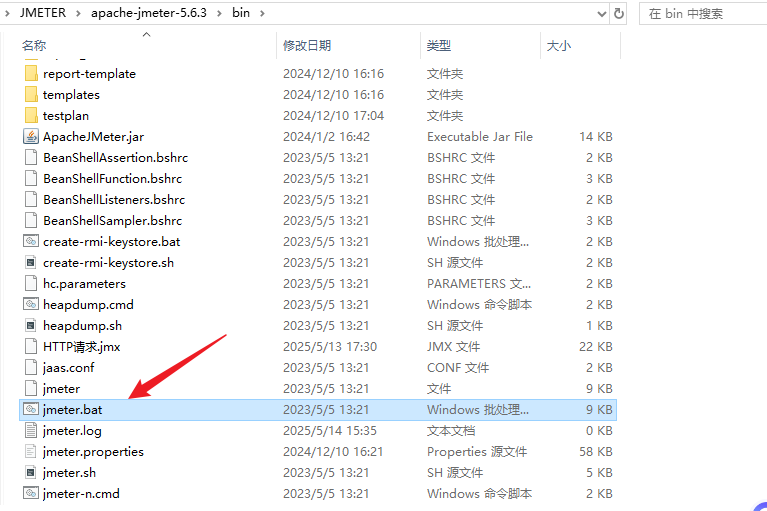Click the report-template folder icon
The width and height of the screenshot is (767, 511).
[x=31, y=74]
